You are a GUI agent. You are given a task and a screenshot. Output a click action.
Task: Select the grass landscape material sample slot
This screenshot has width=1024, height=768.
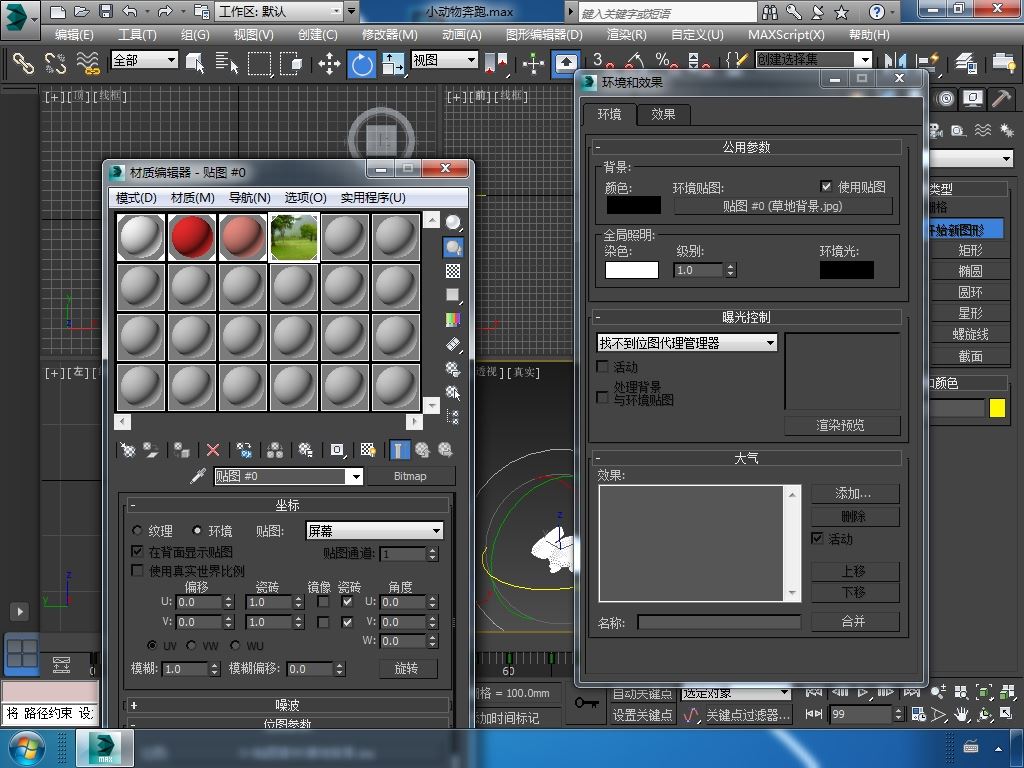tap(294, 238)
